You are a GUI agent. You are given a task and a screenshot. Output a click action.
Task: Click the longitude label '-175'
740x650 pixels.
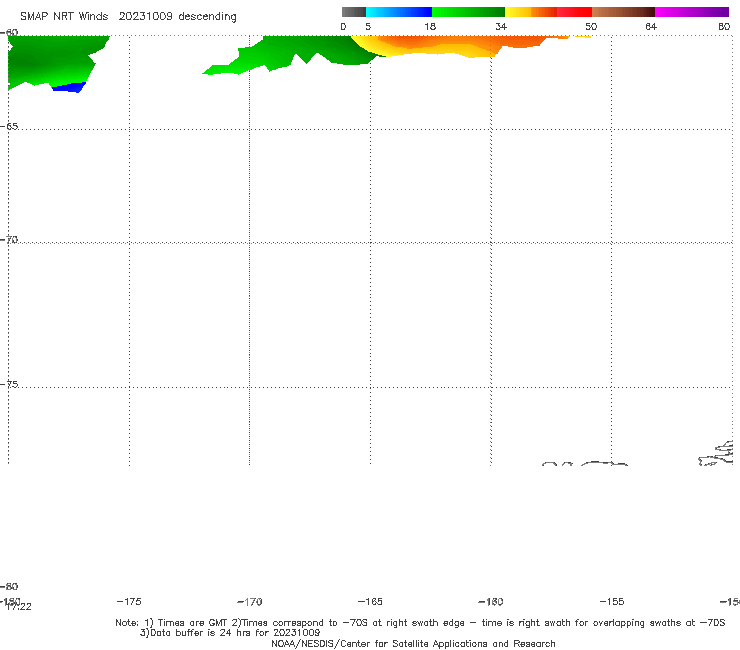[x=129, y=601]
